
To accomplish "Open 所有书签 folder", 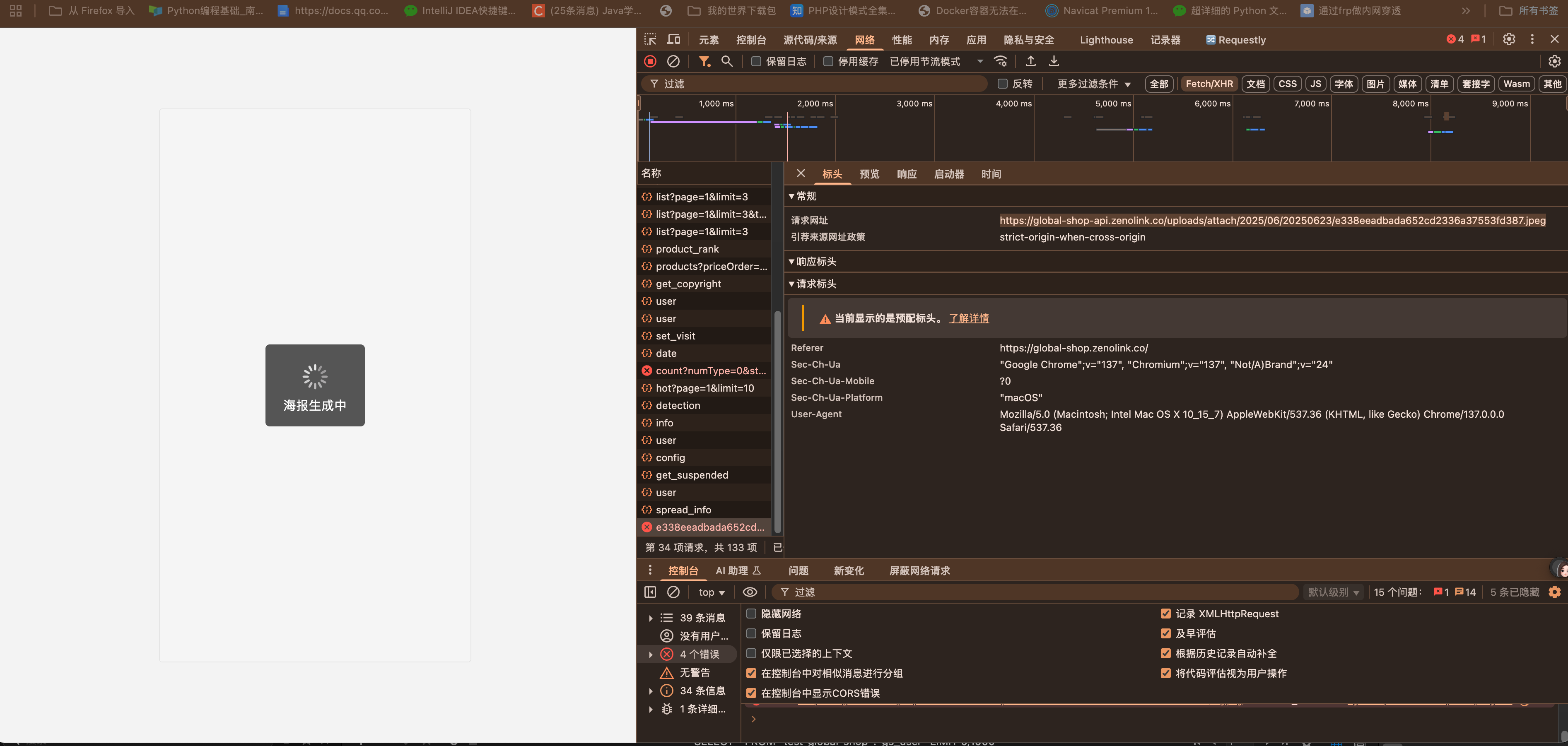I will (x=1528, y=11).
